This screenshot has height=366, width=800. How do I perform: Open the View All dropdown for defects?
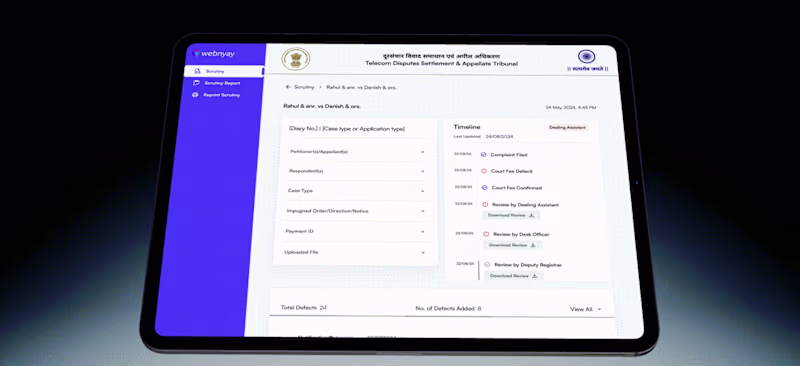click(585, 309)
